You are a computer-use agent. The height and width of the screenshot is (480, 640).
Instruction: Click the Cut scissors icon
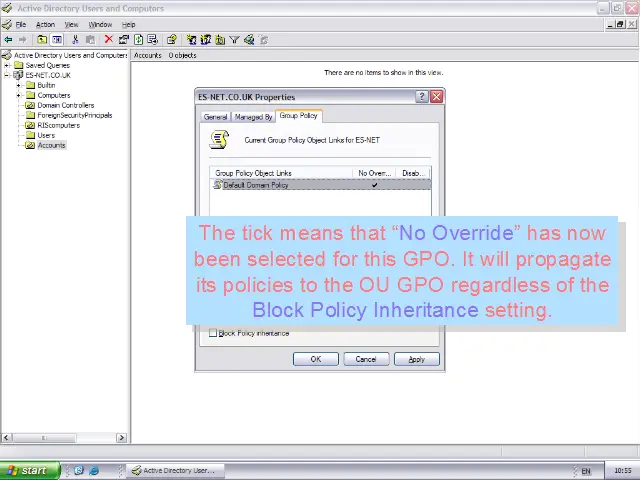point(75,40)
